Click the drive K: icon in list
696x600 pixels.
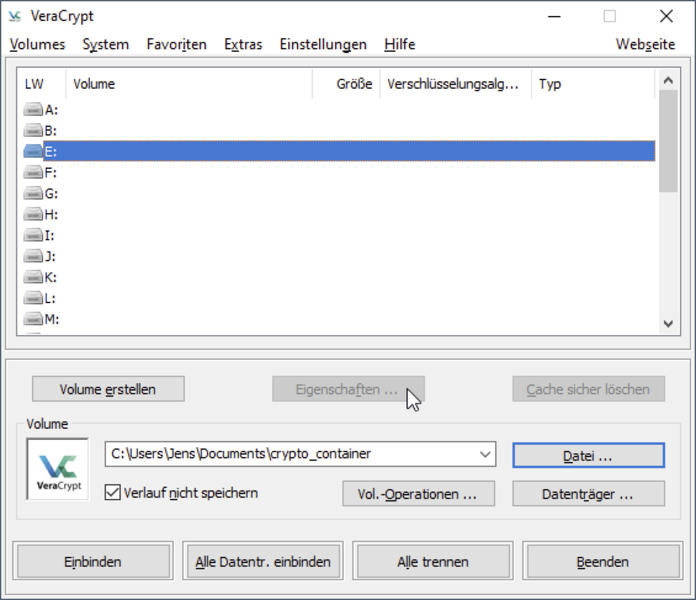click(x=33, y=277)
